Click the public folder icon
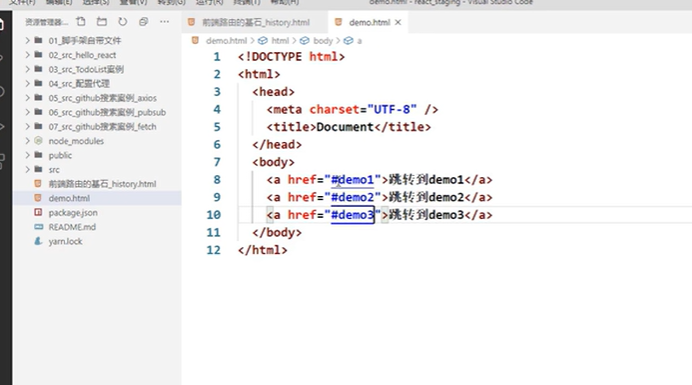This screenshot has width=692, height=385. tap(38, 155)
